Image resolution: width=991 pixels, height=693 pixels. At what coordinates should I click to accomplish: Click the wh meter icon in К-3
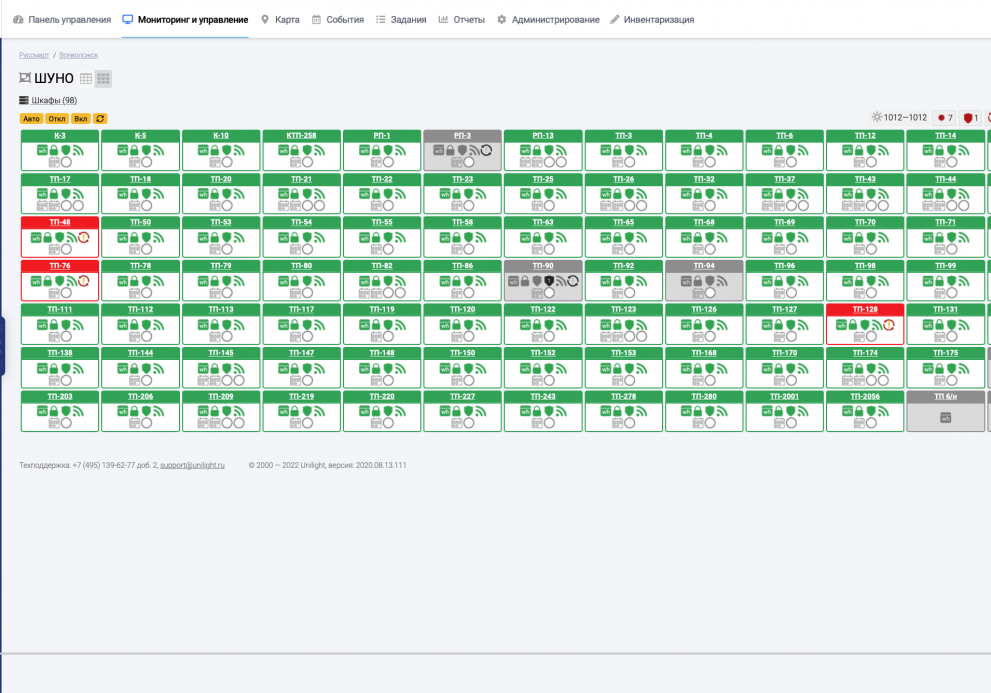[x=43, y=150]
